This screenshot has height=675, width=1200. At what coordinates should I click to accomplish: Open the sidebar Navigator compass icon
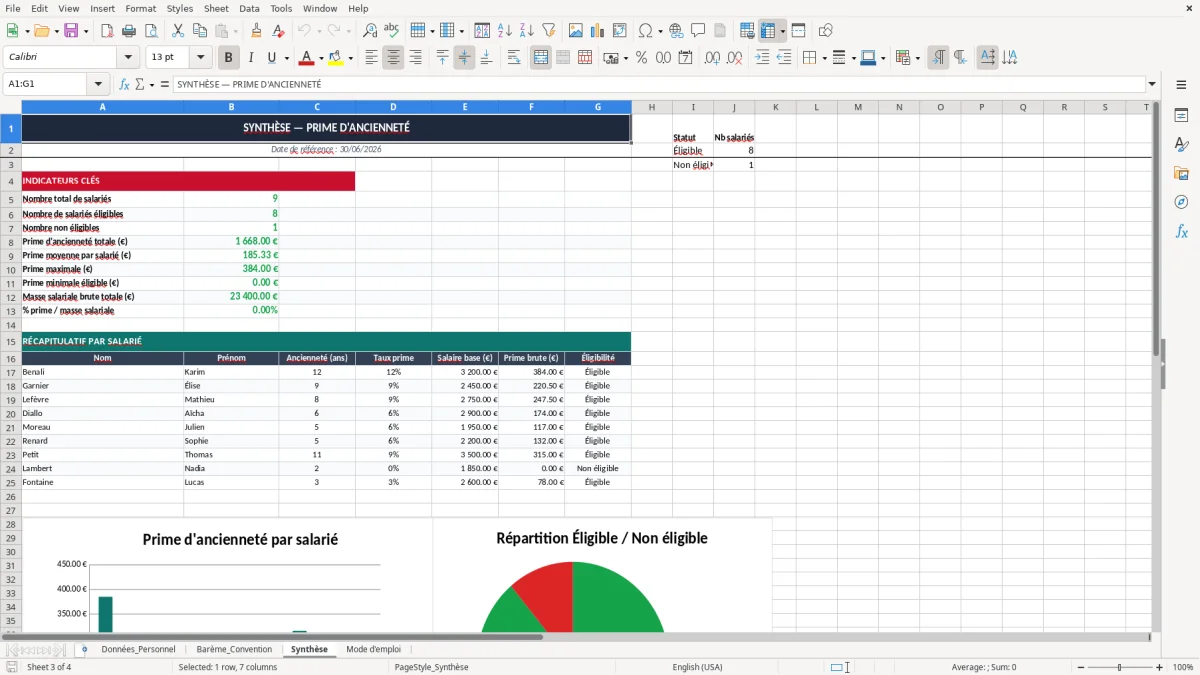pyautogui.click(x=1181, y=202)
